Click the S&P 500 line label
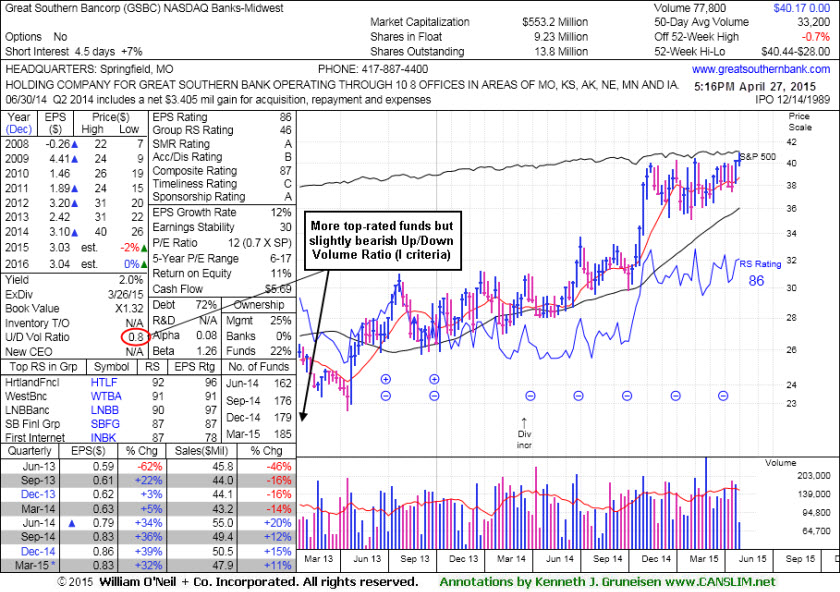Image resolution: width=840 pixels, height=592 pixels. (758, 156)
